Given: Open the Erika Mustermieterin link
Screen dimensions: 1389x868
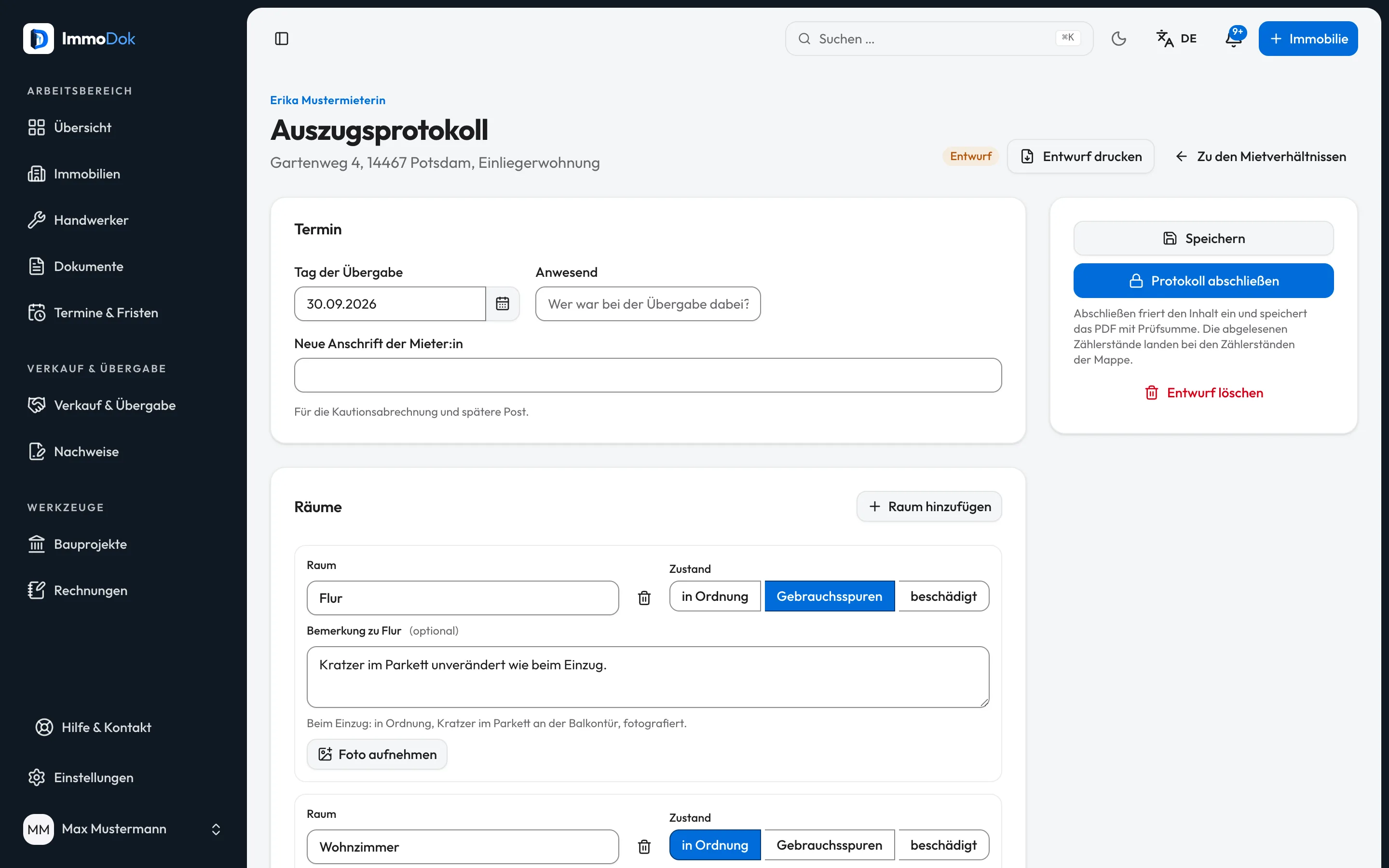Looking at the screenshot, I should tap(328, 100).
